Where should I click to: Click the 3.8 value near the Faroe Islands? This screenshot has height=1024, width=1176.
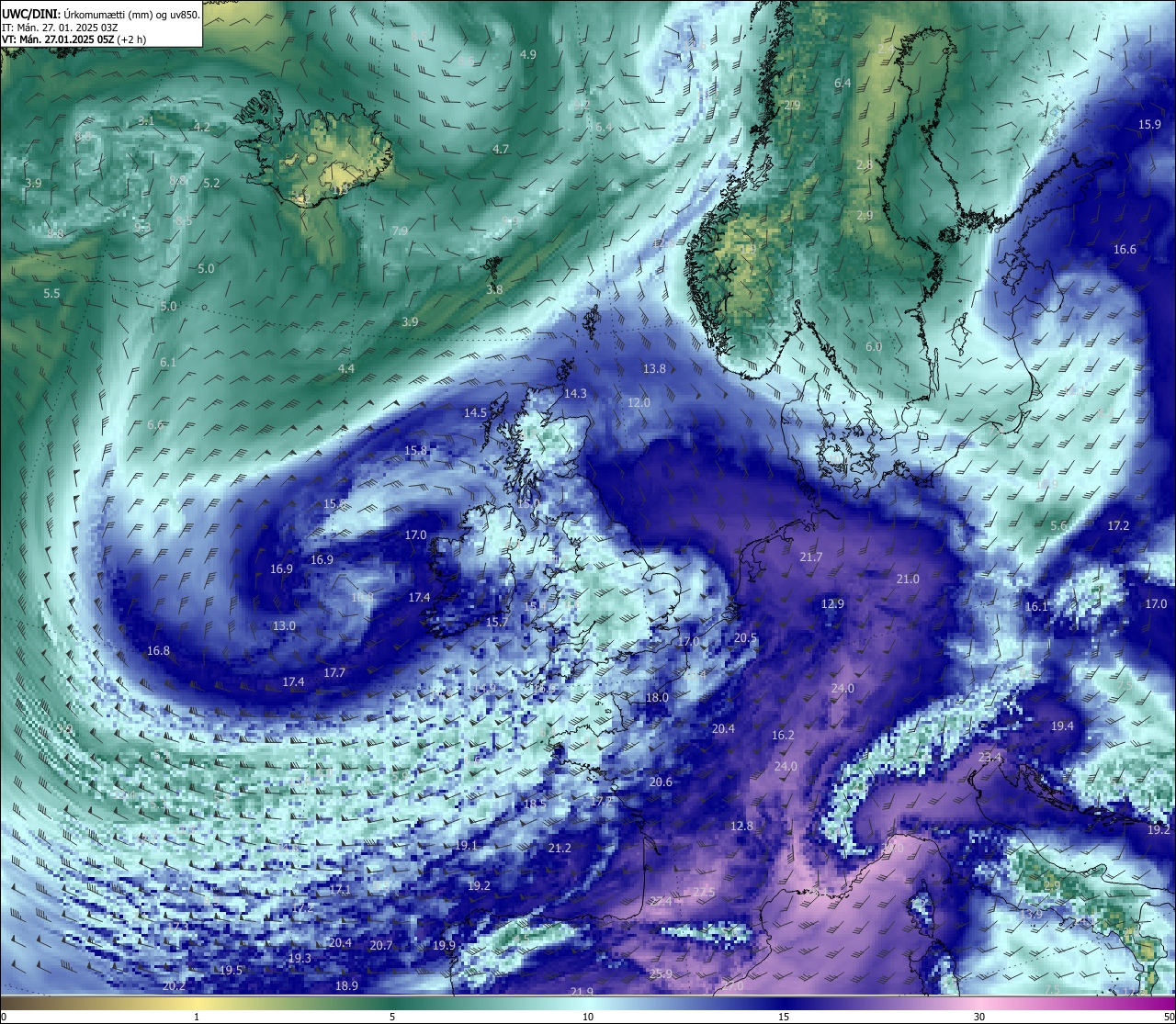tap(494, 289)
